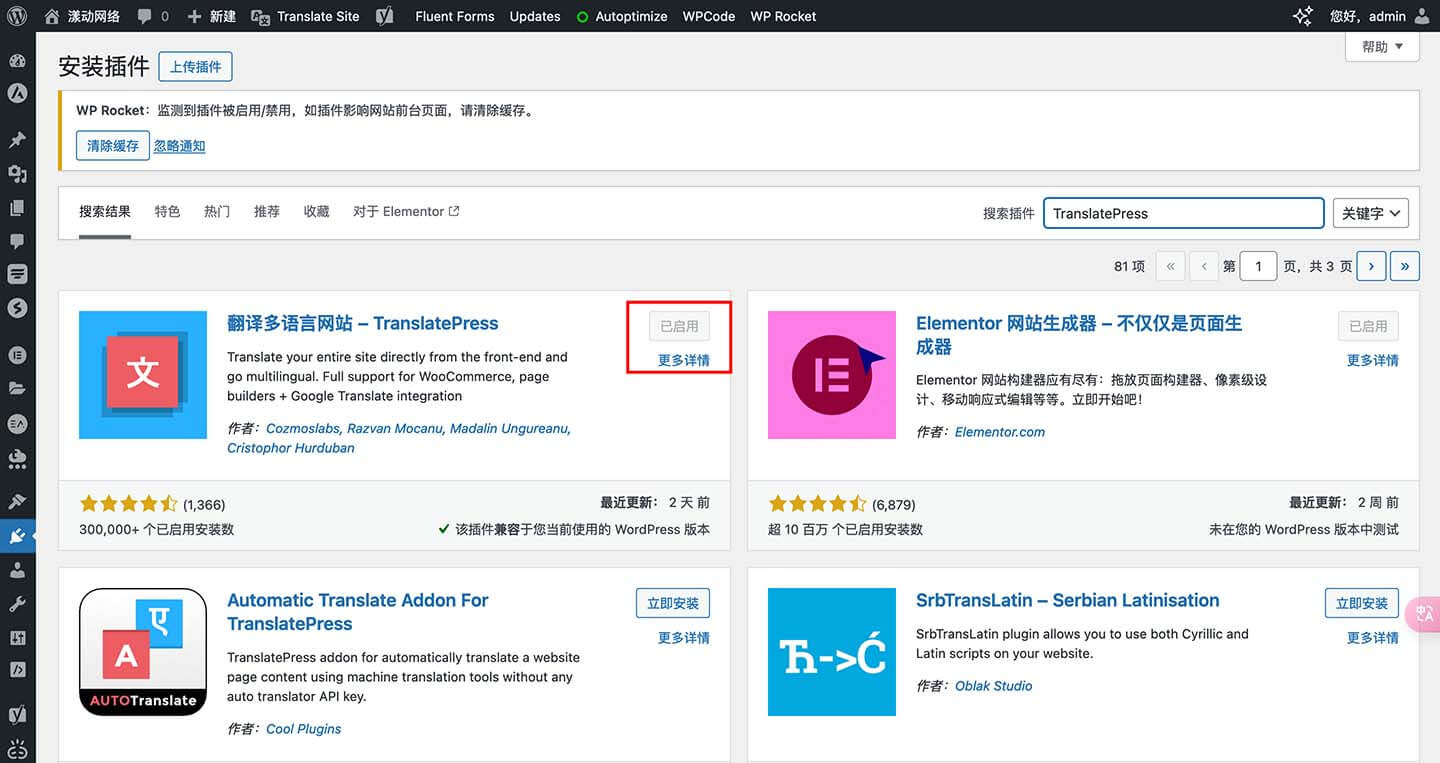Open Pages sidebar icon
1440x763 pixels.
click(17, 208)
